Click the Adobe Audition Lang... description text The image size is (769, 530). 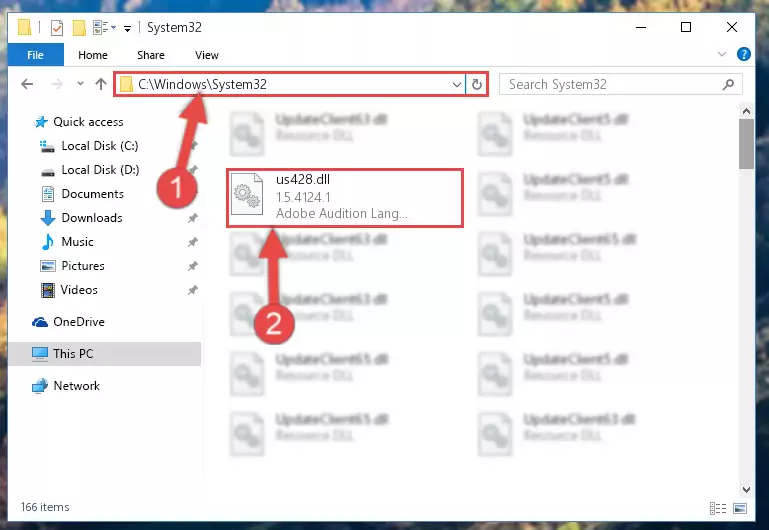[341, 213]
